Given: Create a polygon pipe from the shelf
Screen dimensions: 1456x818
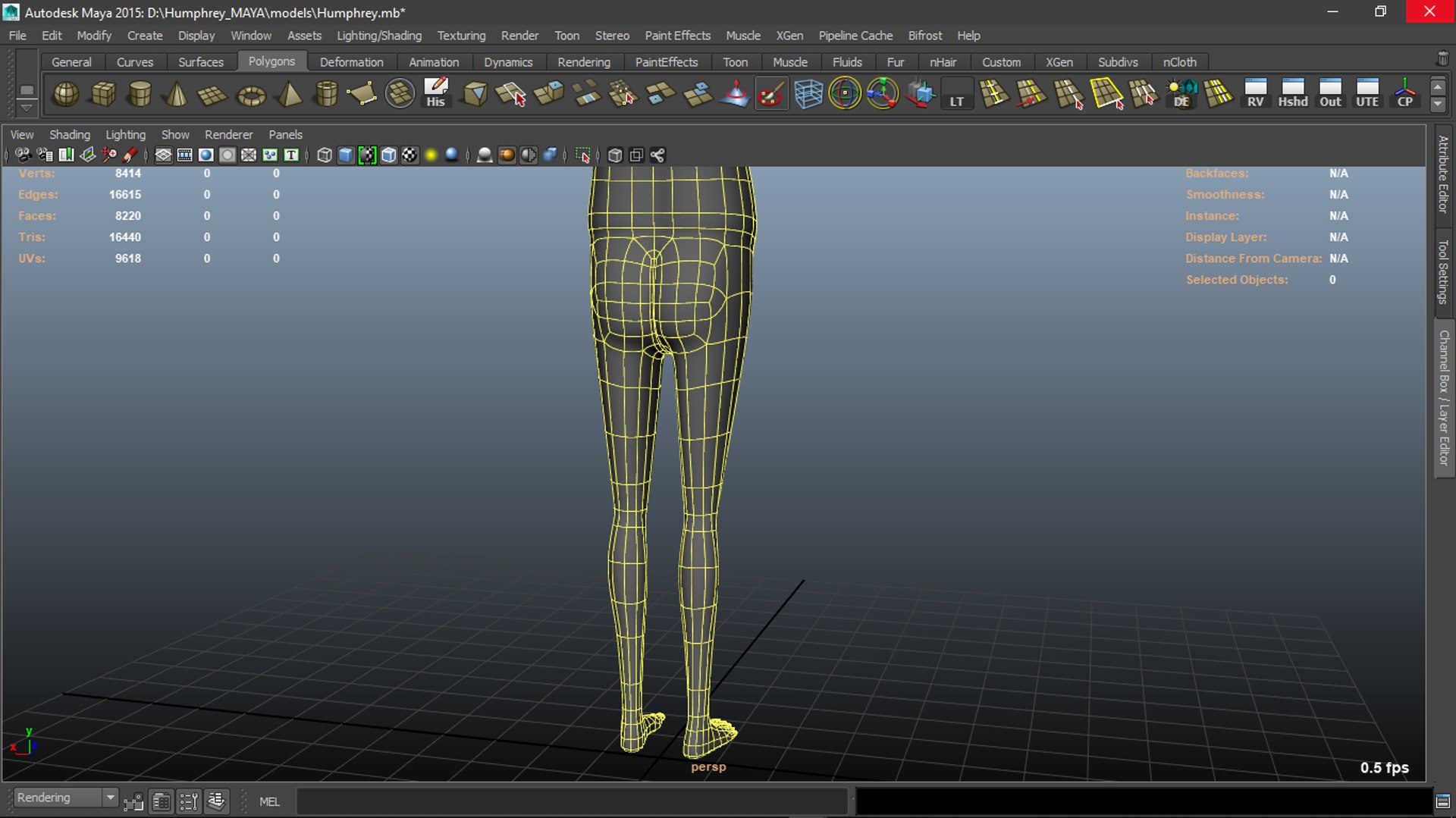Looking at the screenshot, I should click(326, 94).
